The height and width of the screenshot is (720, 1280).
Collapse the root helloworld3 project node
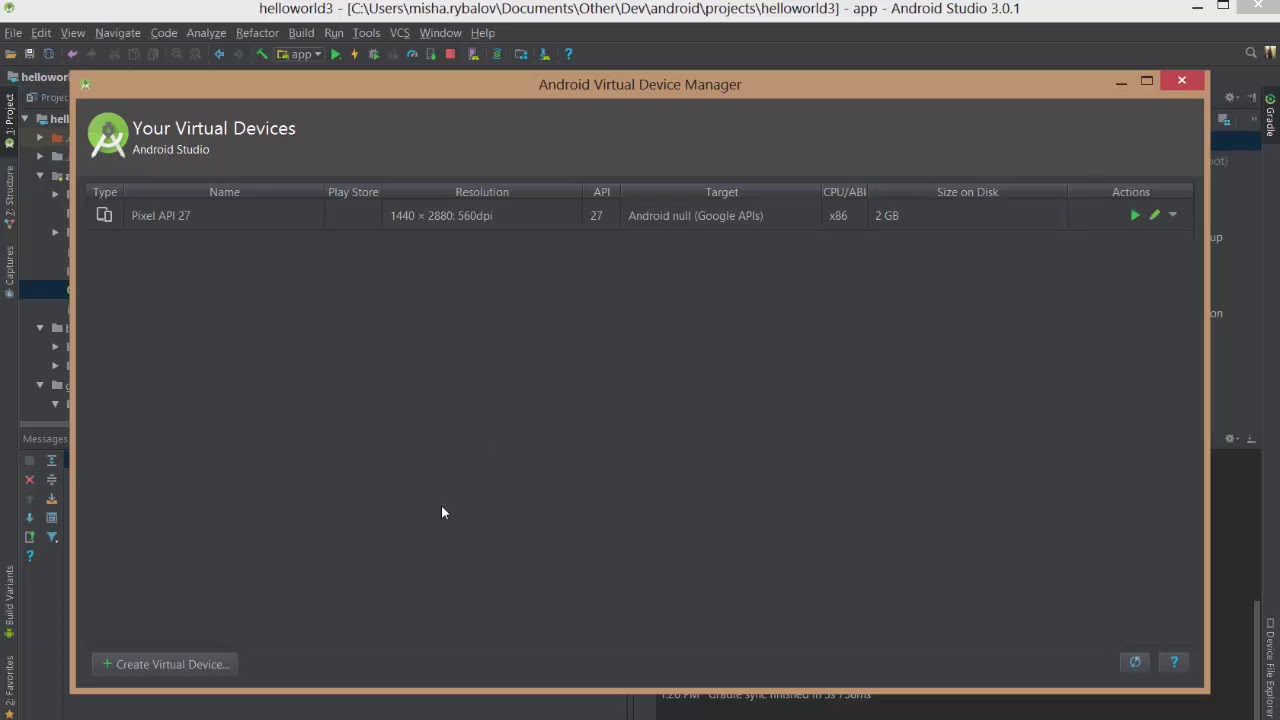coord(25,119)
